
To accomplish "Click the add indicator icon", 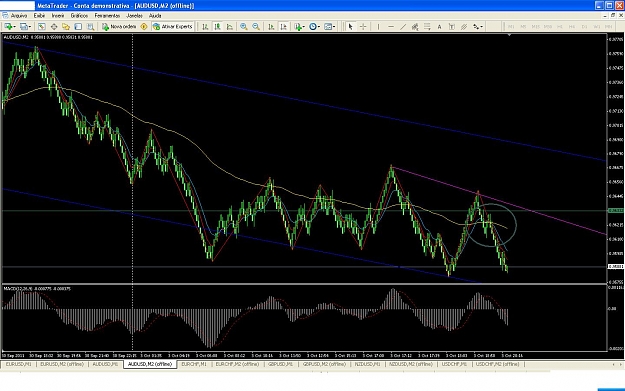I will (297, 26).
